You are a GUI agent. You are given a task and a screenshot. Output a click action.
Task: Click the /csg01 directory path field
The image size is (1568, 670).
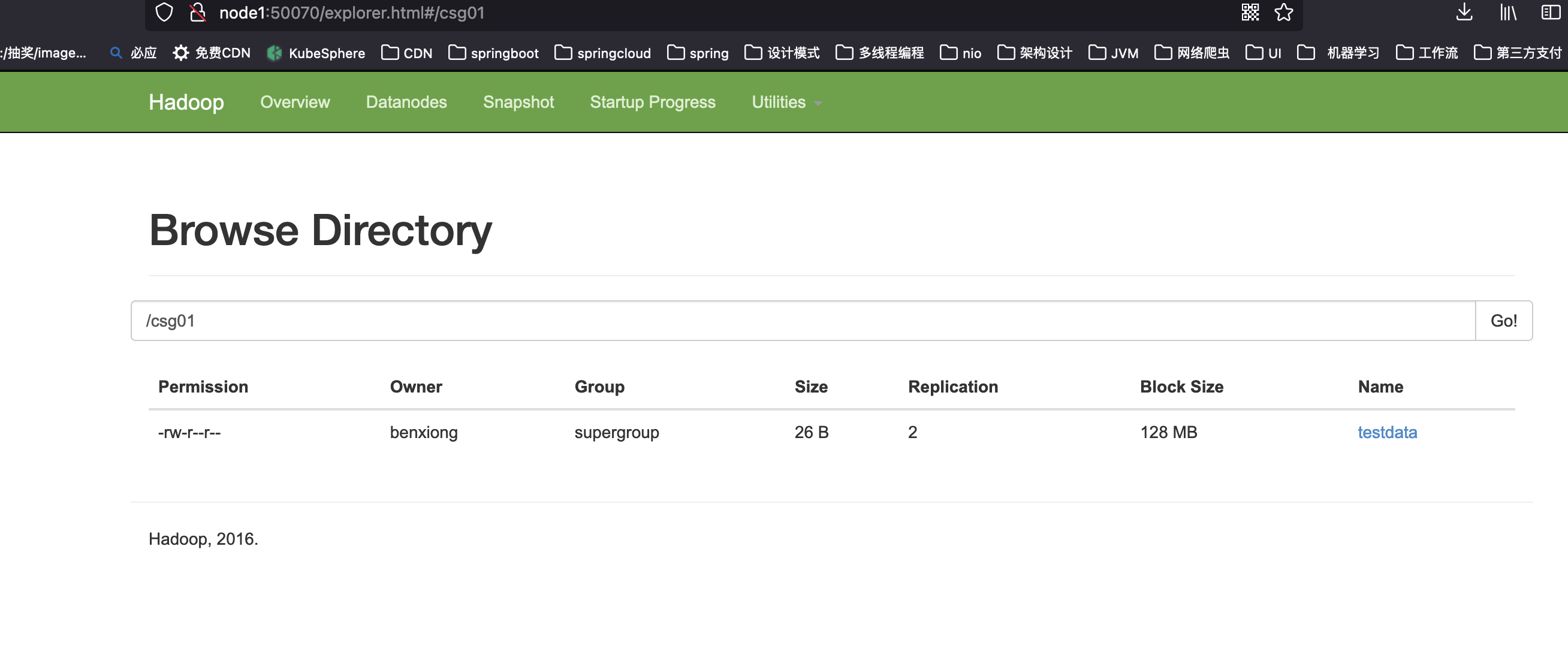point(802,321)
